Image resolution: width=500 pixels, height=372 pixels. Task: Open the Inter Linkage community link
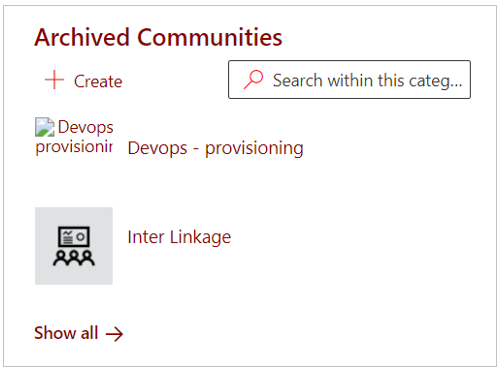coord(179,237)
